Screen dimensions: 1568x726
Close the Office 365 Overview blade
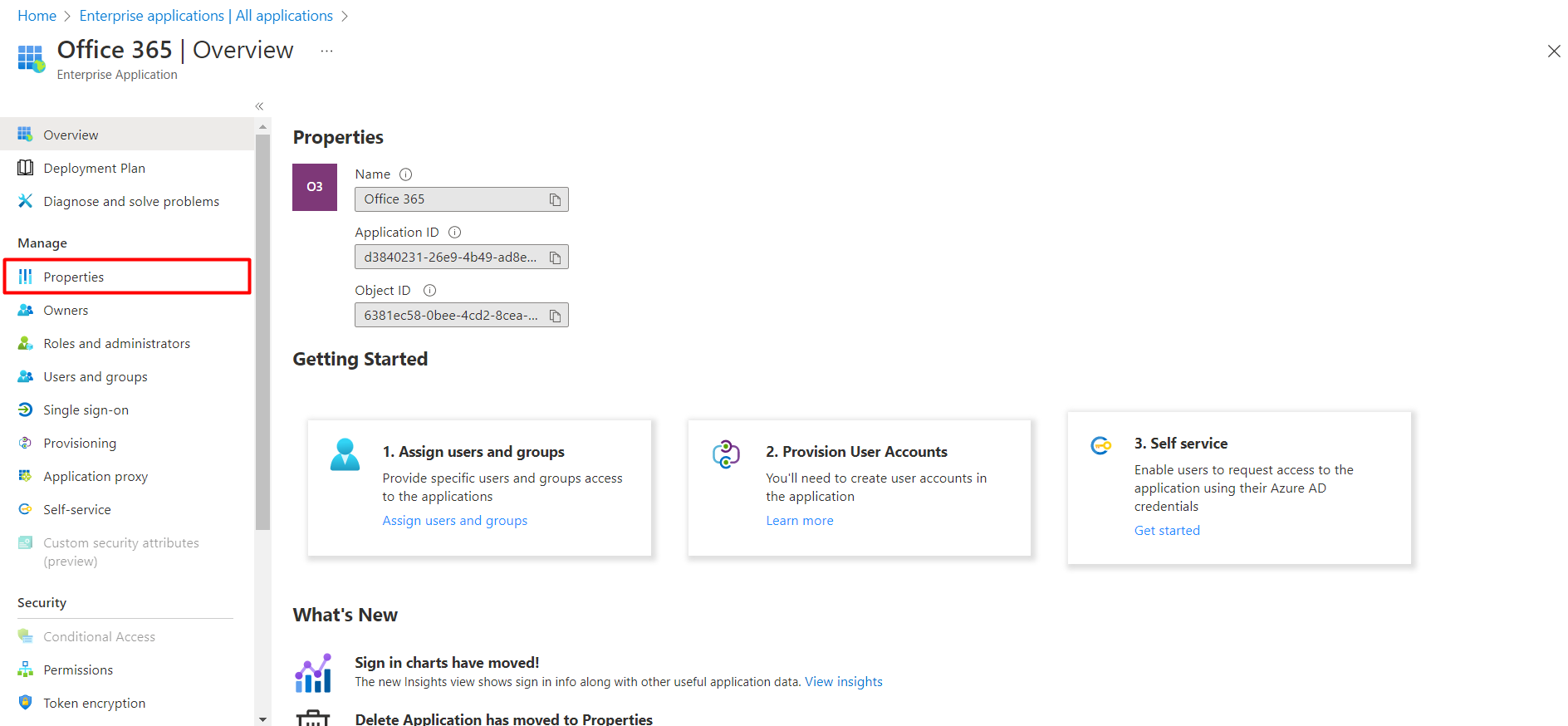(1553, 52)
